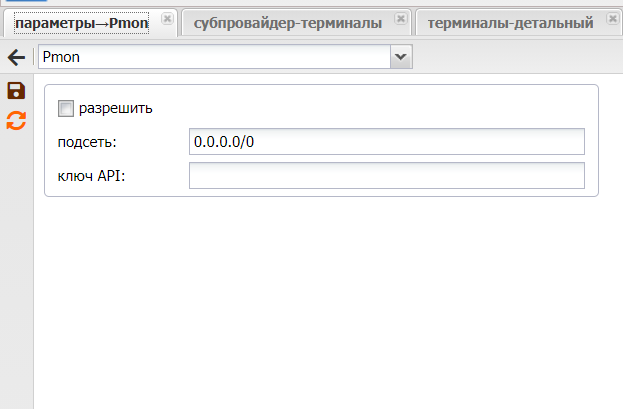Viewport: 623px width, 409px height.
Task: Close the терминалы-детальный tab
Action: [612, 19]
